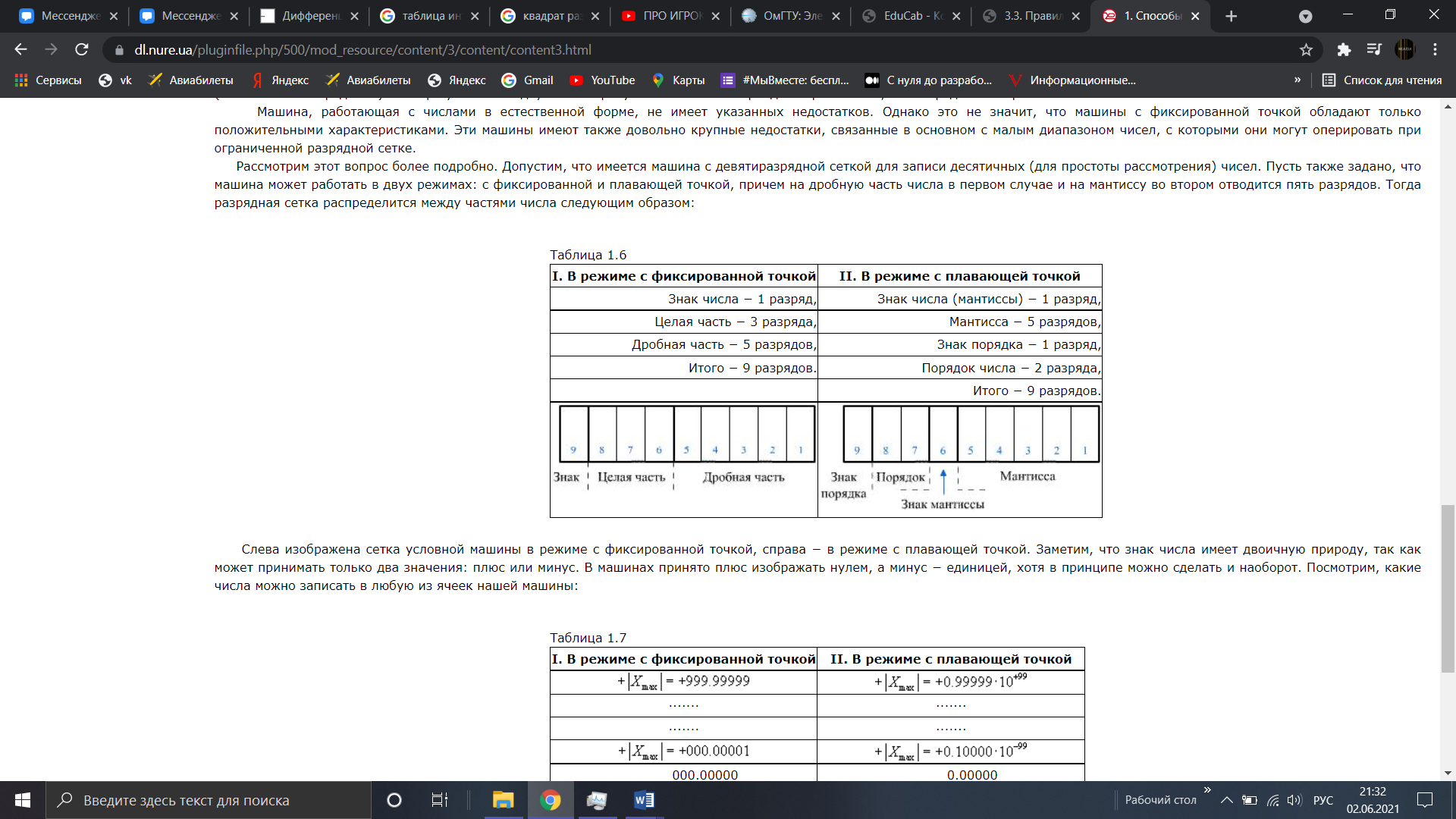
Task: Open a new tab with plus button
Action: 1232,16
